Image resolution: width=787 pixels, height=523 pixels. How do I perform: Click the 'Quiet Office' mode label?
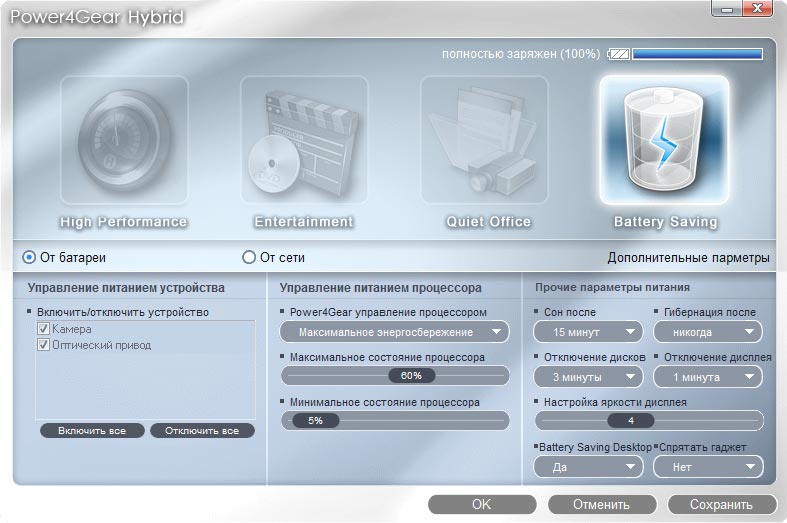[488, 221]
